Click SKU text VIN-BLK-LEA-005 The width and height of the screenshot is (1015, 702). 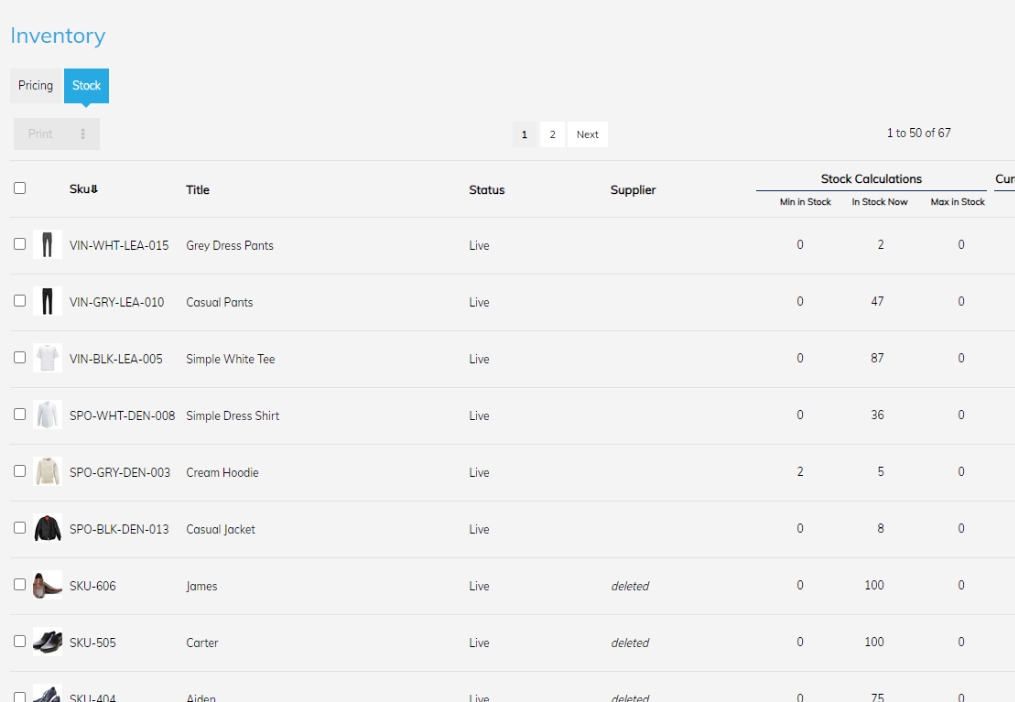click(x=116, y=359)
